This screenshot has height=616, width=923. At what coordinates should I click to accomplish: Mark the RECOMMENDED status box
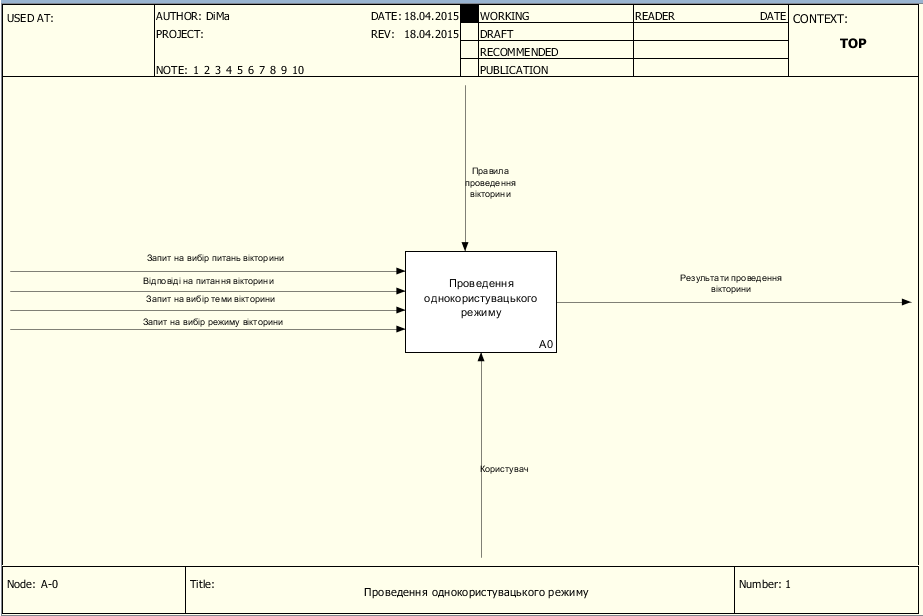point(469,50)
